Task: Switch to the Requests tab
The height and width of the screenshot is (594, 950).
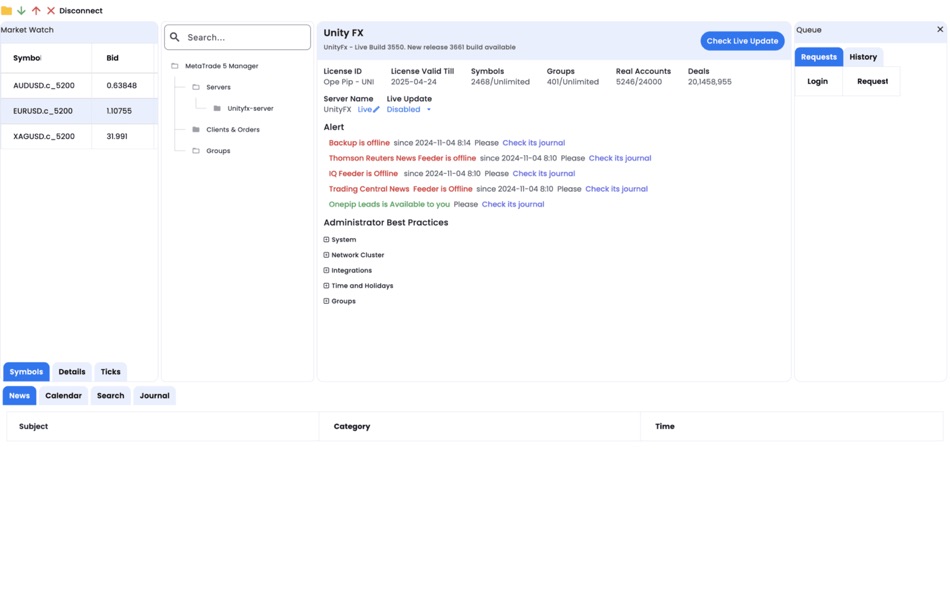Action: (819, 57)
